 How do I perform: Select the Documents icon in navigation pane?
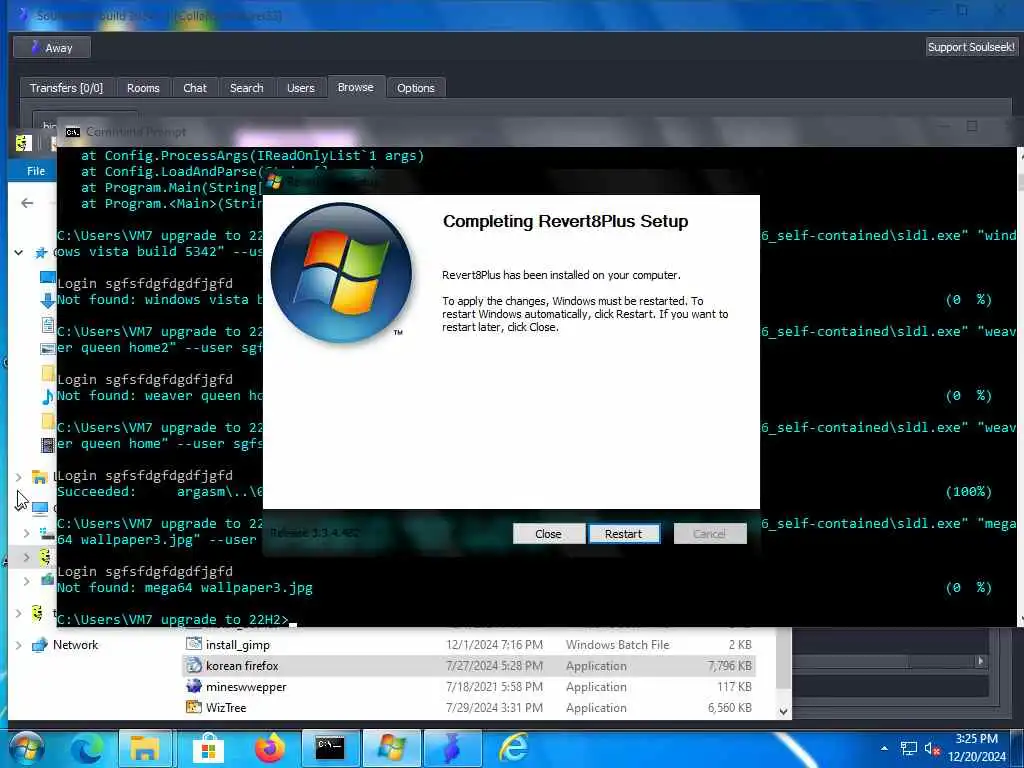point(48,325)
